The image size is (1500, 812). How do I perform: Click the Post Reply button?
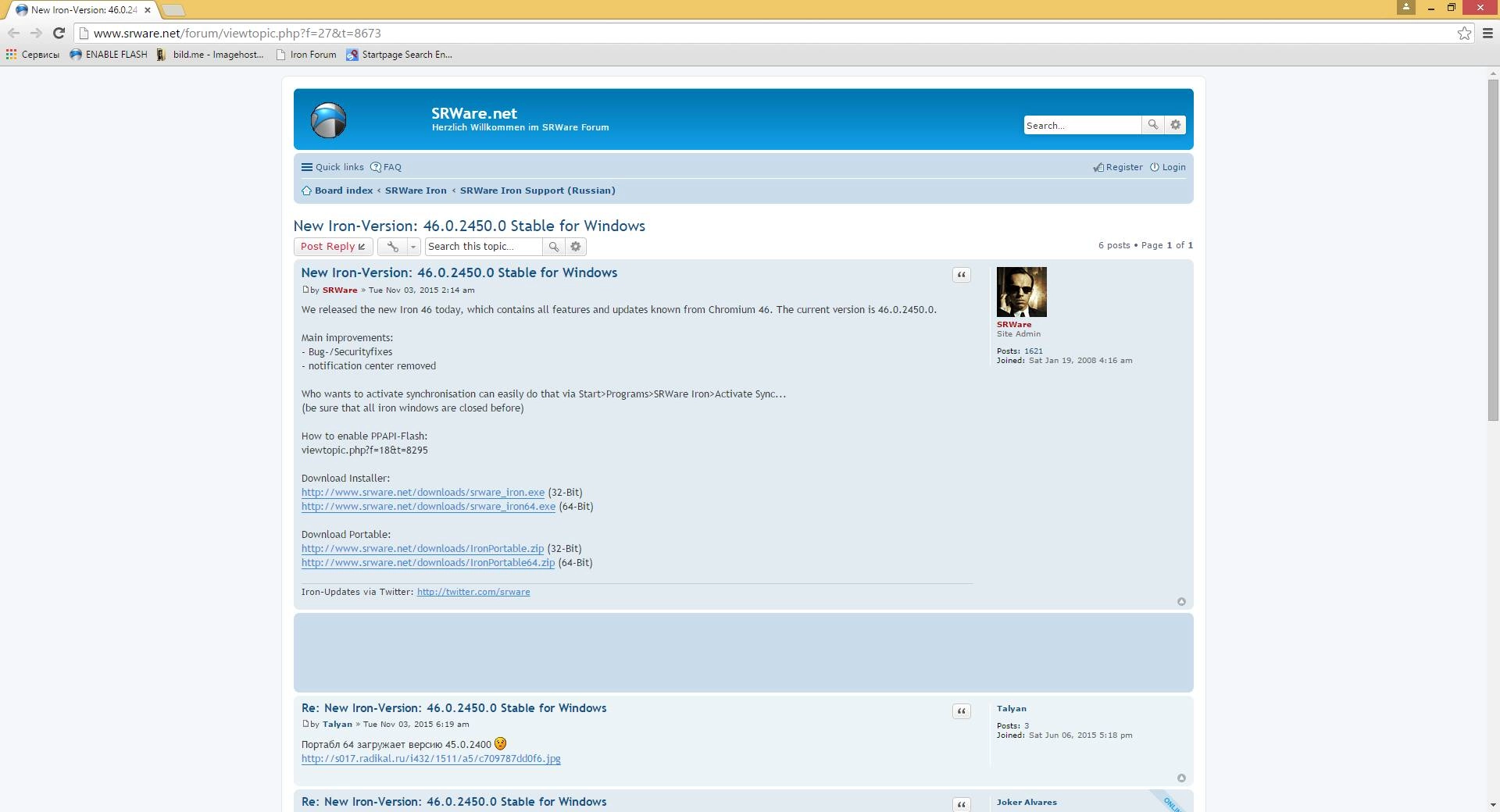click(x=334, y=247)
